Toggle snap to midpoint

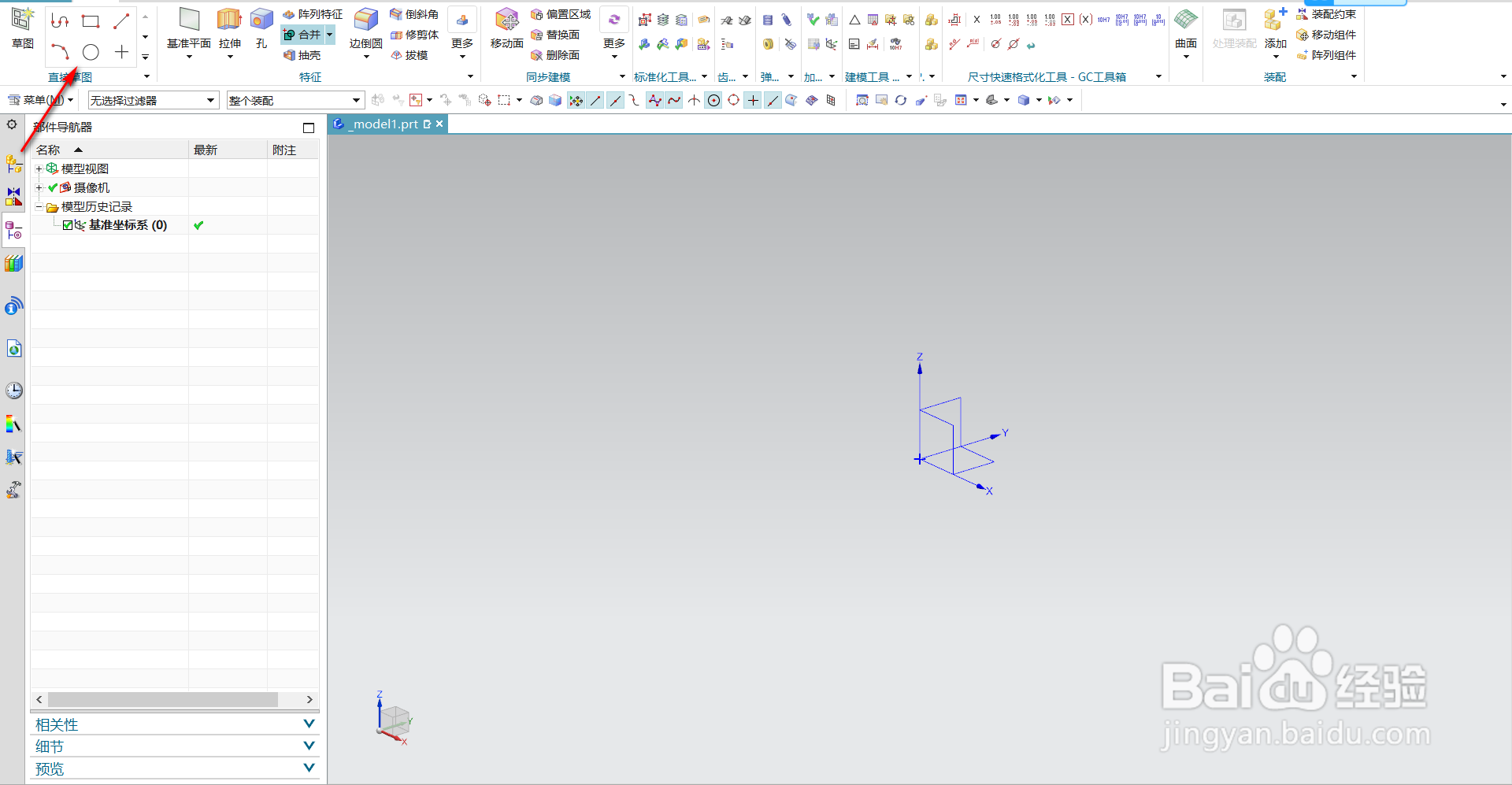click(x=616, y=100)
